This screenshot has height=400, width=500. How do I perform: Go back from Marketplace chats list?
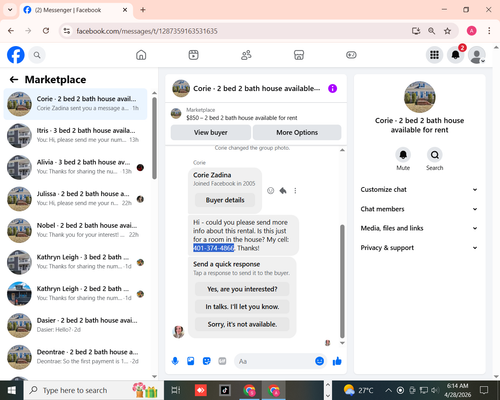pos(14,79)
